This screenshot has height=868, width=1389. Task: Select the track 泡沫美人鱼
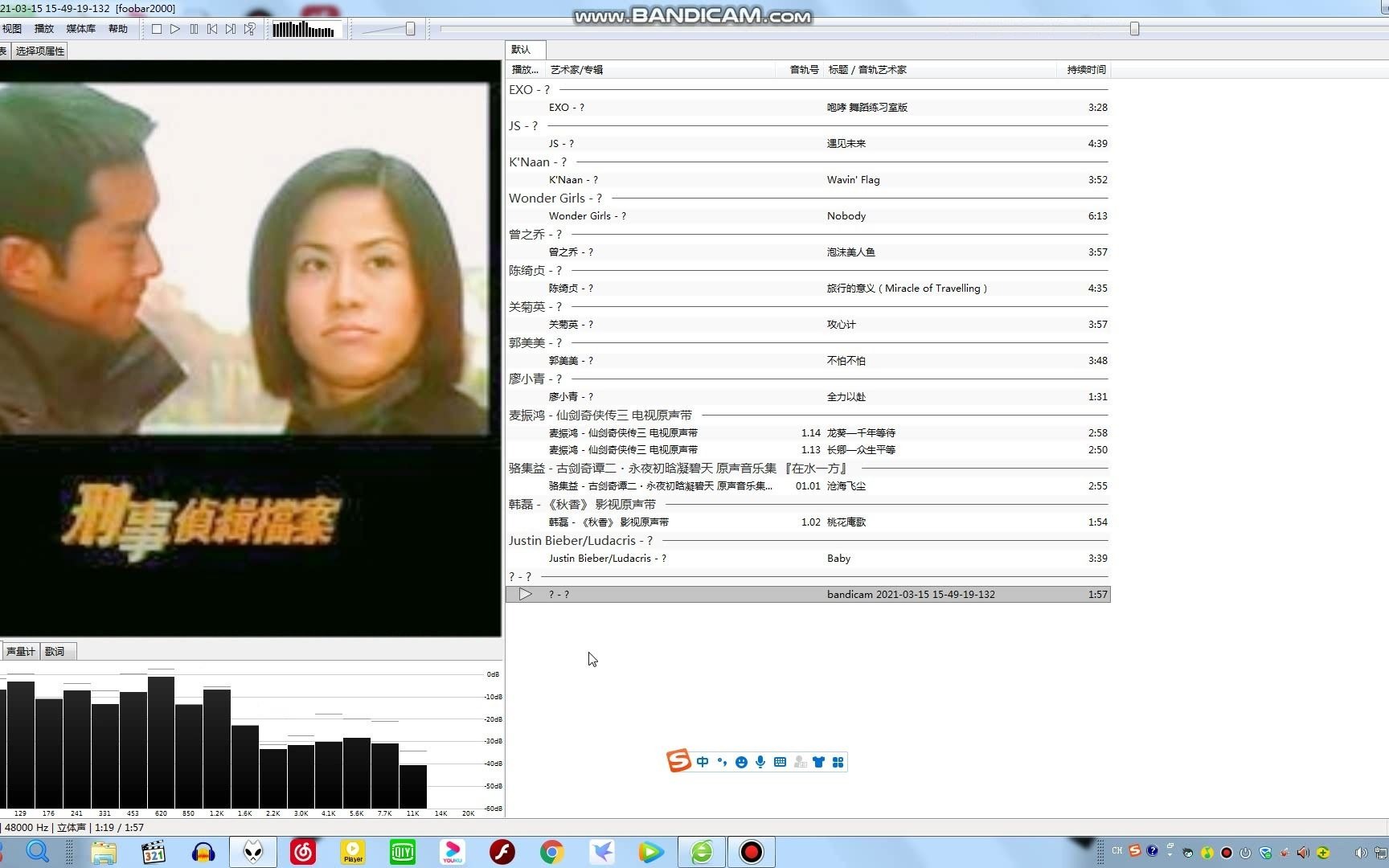tap(808, 252)
